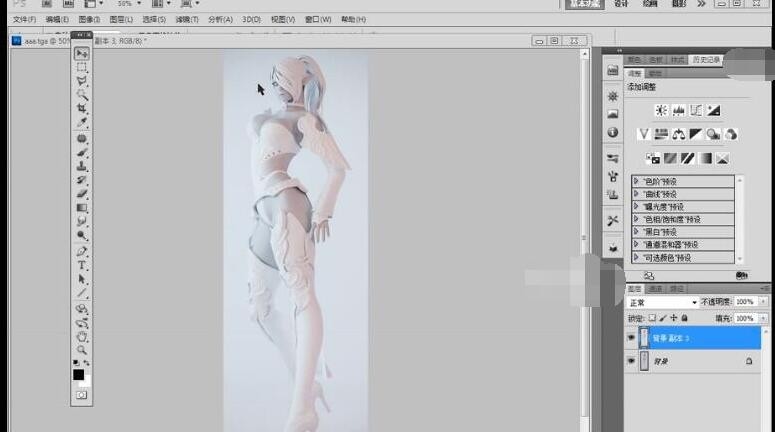Hide the 背景 layer
Image resolution: width=775 pixels, height=432 pixels.
pyautogui.click(x=631, y=361)
